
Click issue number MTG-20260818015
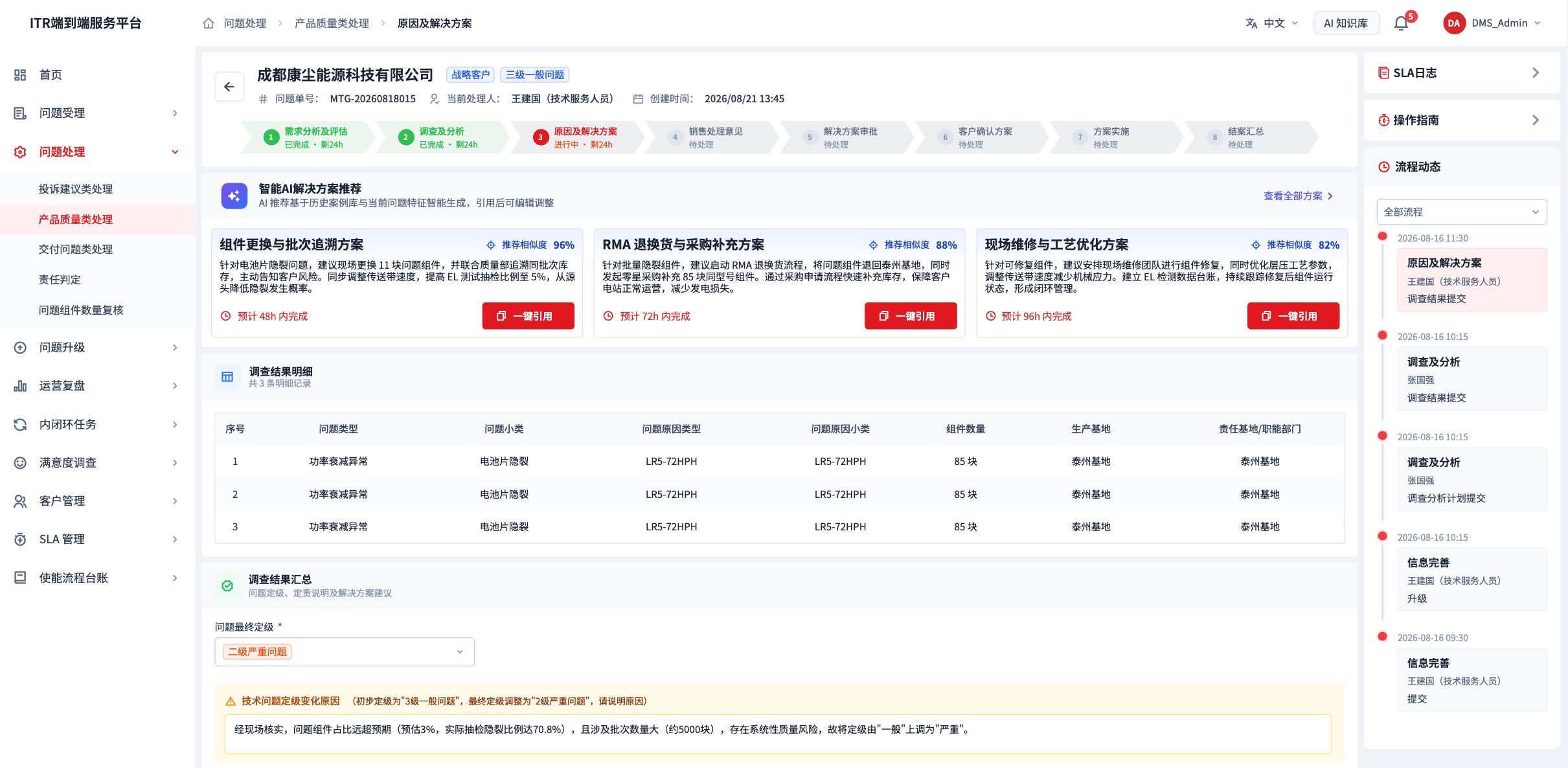(372, 99)
